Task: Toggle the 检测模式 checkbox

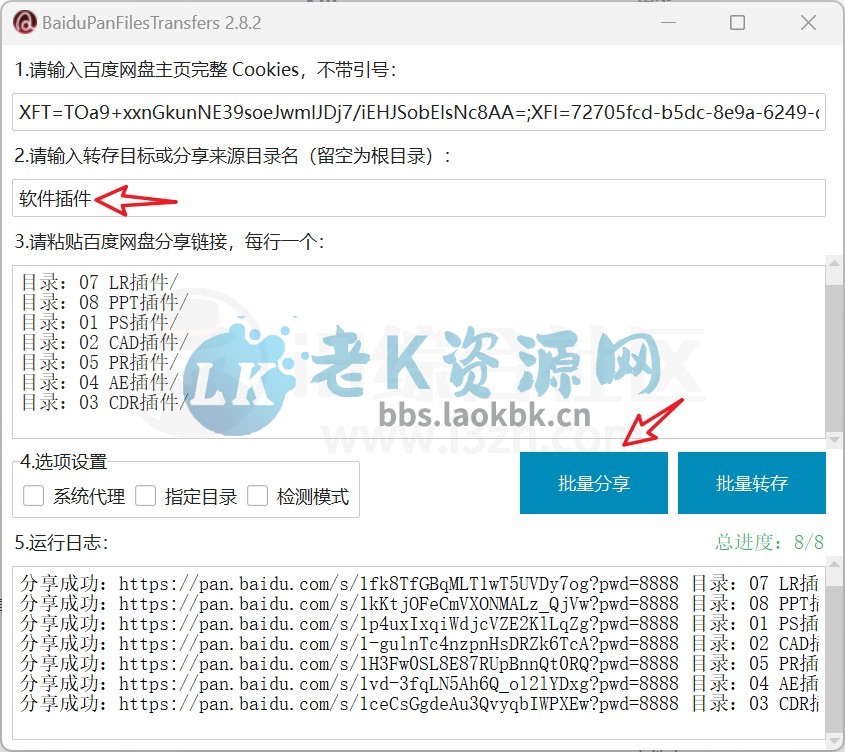Action: (x=258, y=495)
